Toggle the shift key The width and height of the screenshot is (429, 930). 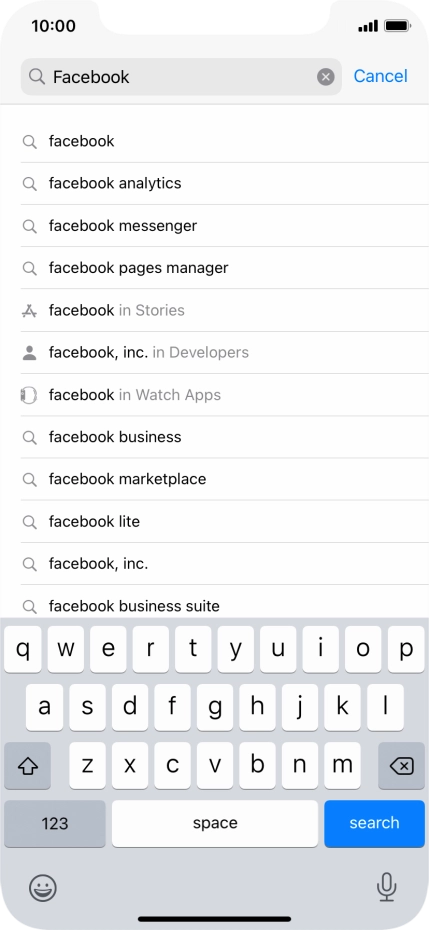point(27,766)
